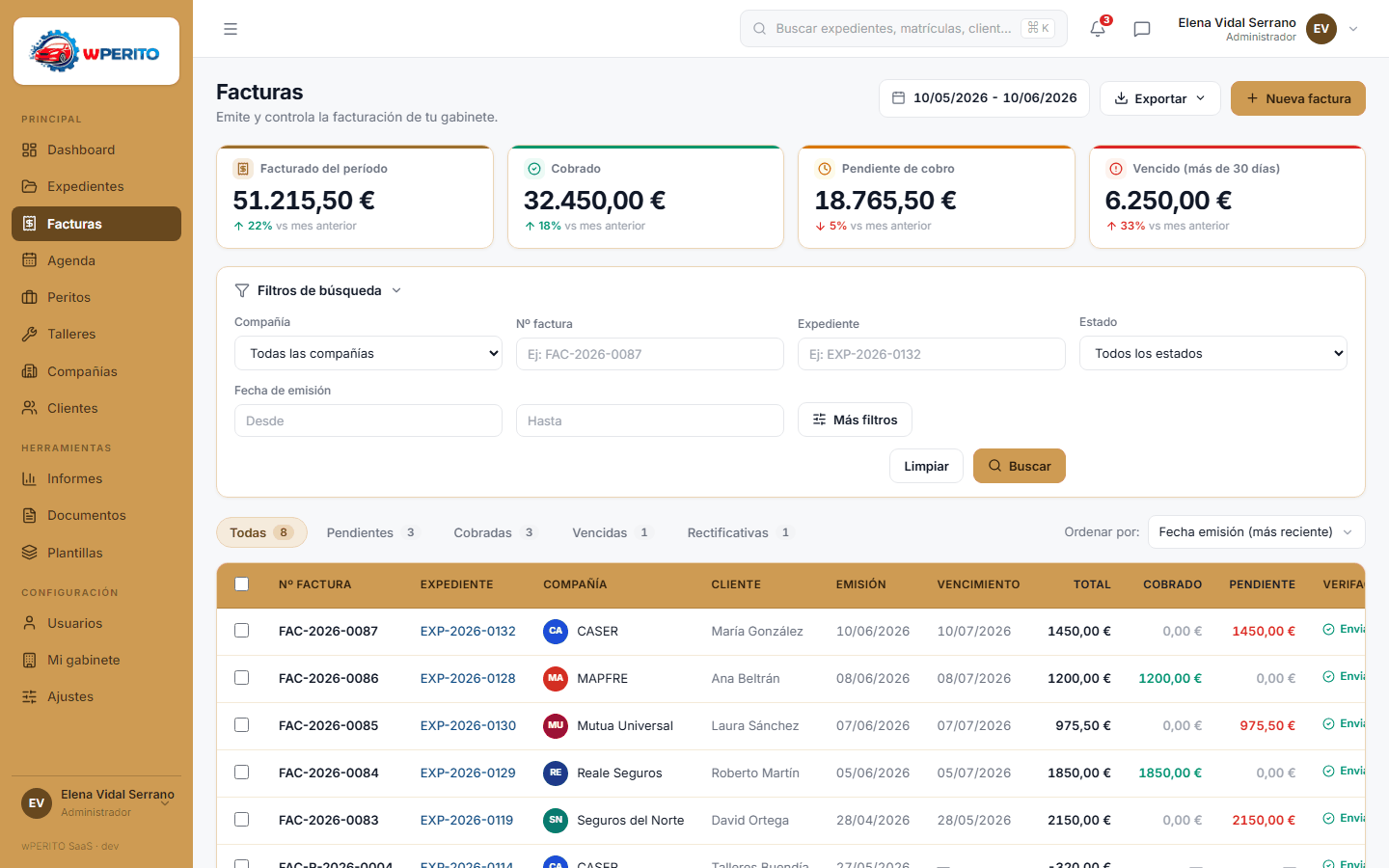Click the calendar icon in date range
Screen dimensions: 1389x868
[x=898, y=97]
